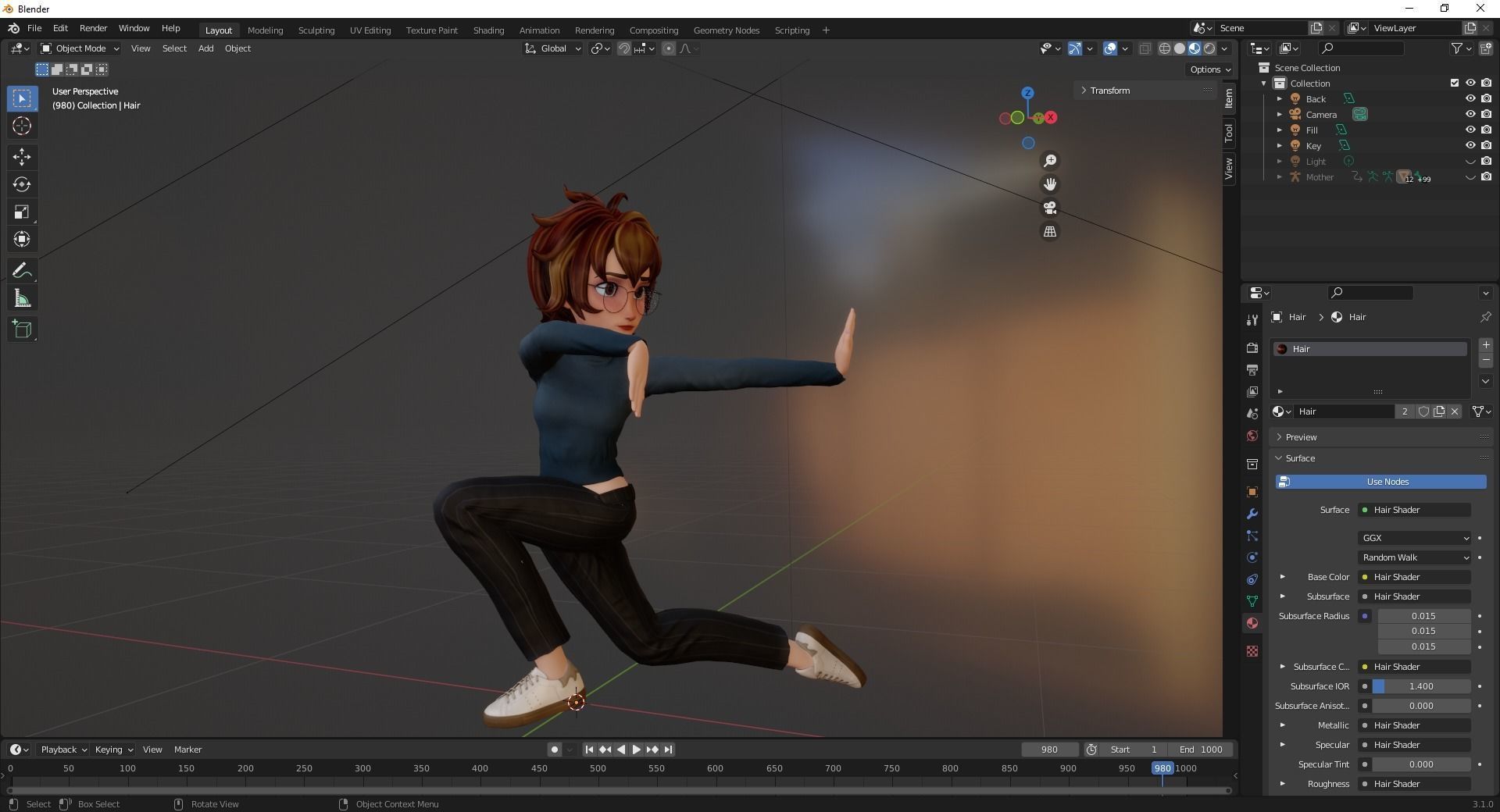
Task: Hide the Back light in viewport
Action: click(1470, 98)
